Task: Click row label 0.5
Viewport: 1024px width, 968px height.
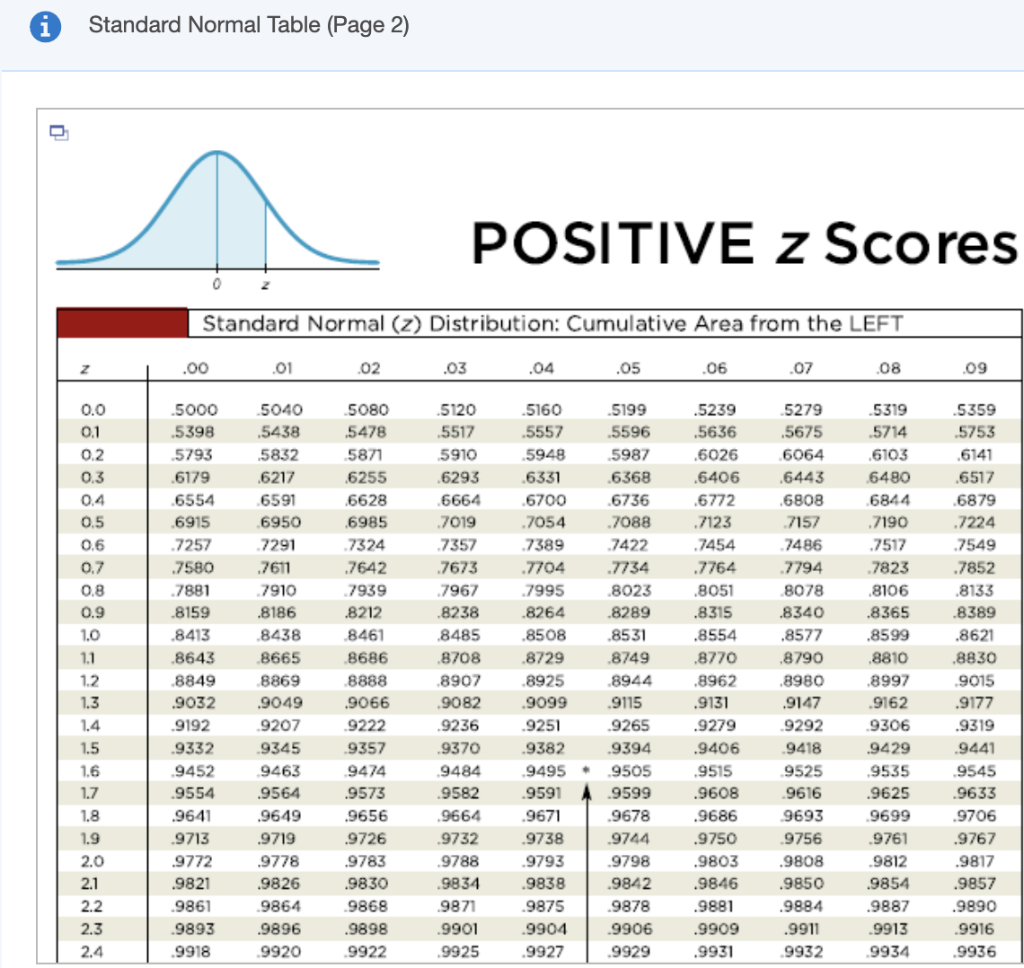Action: pos(92,523)
